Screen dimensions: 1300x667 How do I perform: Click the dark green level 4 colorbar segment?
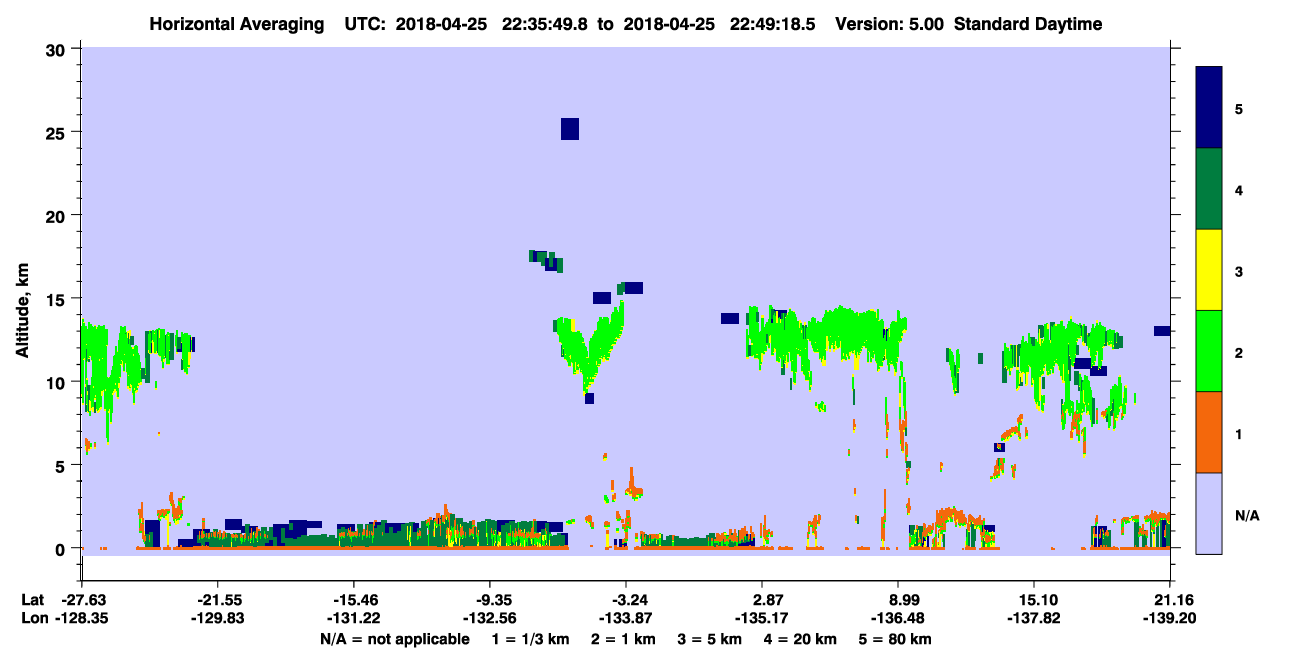[1209, 189]
